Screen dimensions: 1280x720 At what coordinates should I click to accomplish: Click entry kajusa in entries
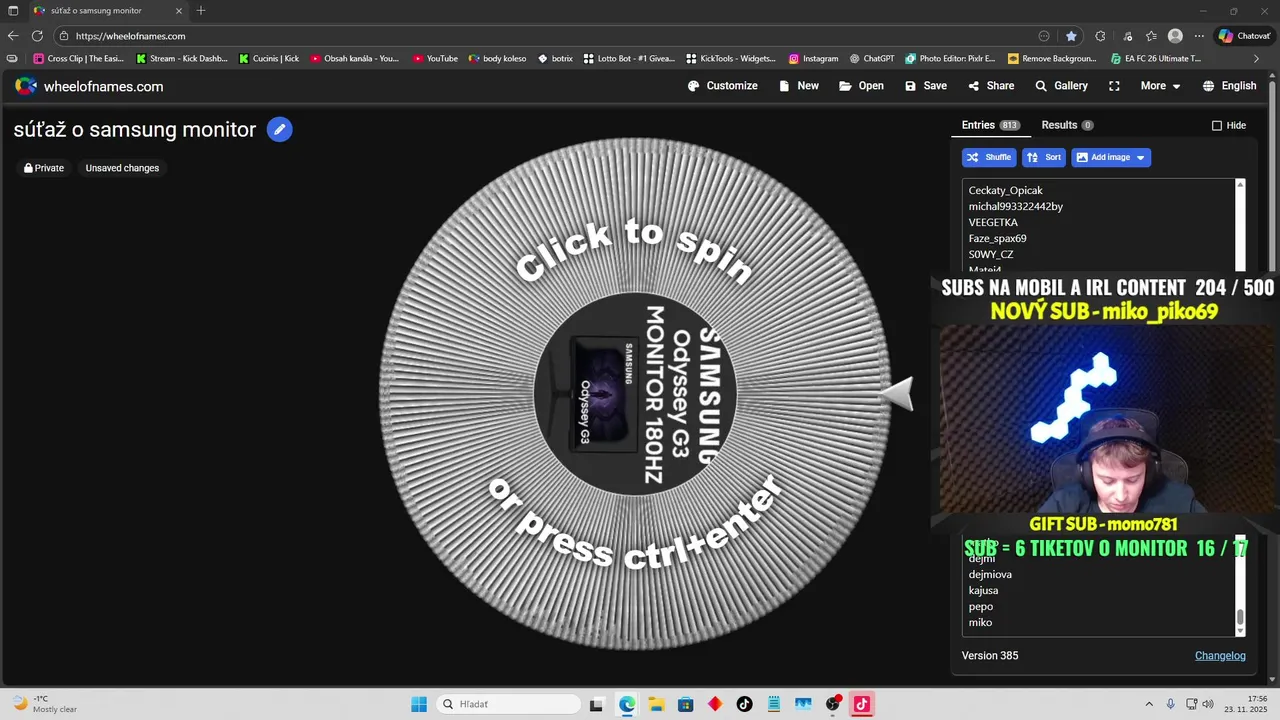[x=983, y=590]
